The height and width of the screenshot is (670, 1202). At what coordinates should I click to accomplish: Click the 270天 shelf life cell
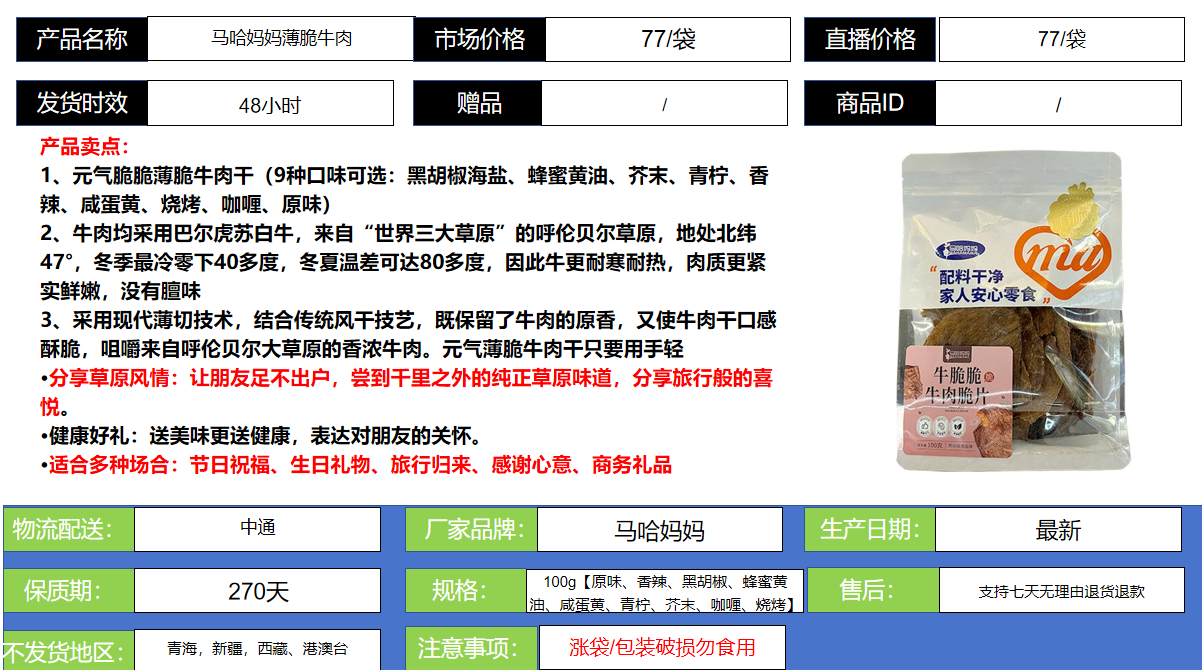coord(257,591)
